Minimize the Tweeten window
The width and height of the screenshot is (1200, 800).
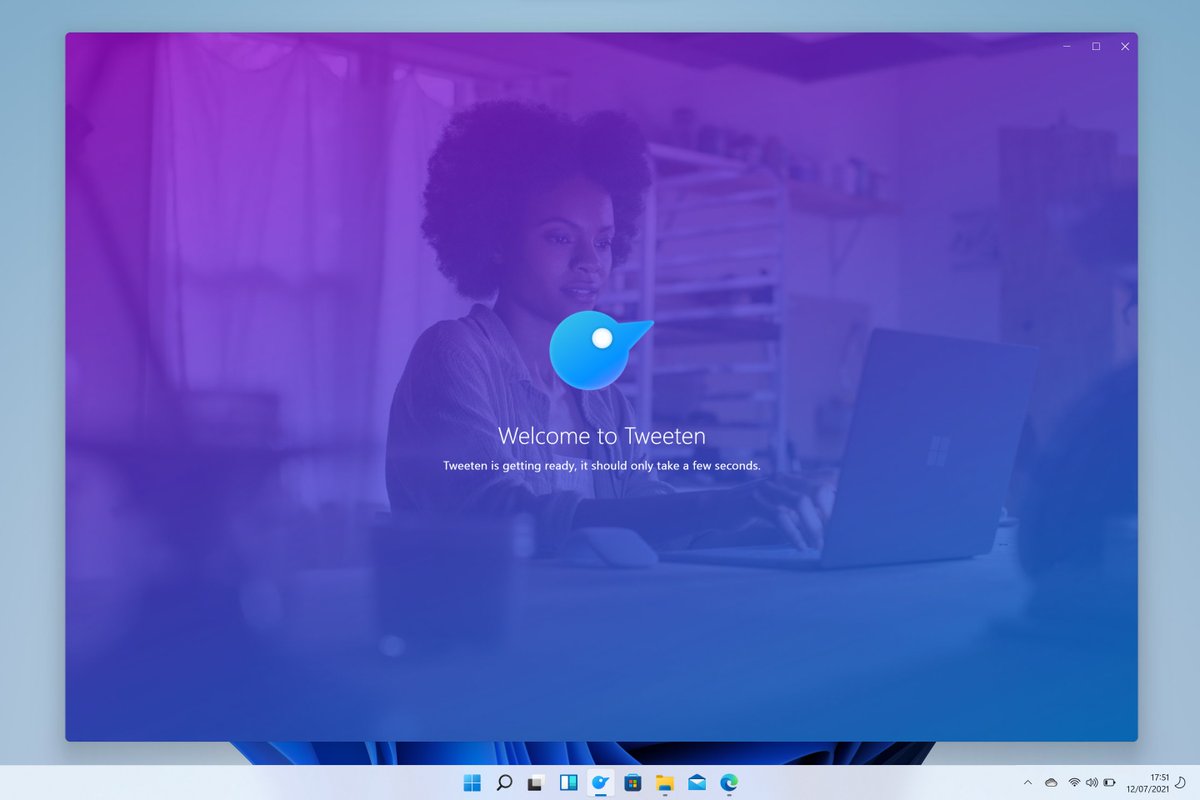click(x=1067, y=46)
